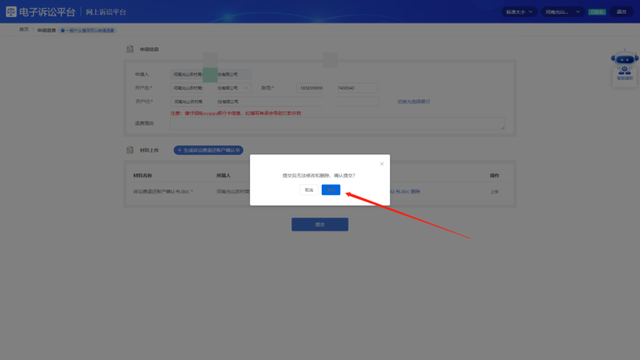This screenshot has width=640, height=360.
Task: Close the confirmation dialog with the X icon
Action: click(382, 164)
